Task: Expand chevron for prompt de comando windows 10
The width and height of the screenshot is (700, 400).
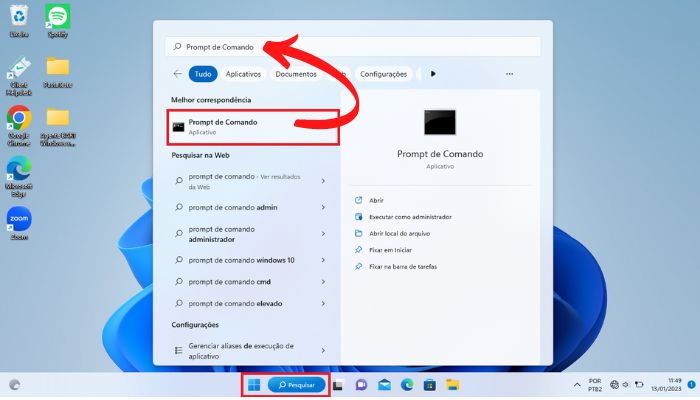Action: (x=323, y=260)
